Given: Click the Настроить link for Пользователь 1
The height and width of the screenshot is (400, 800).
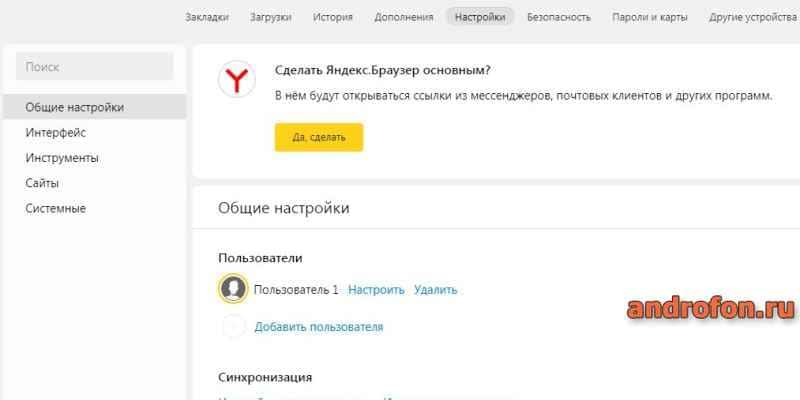Looking at the screenshot, I should click(376, 290).
